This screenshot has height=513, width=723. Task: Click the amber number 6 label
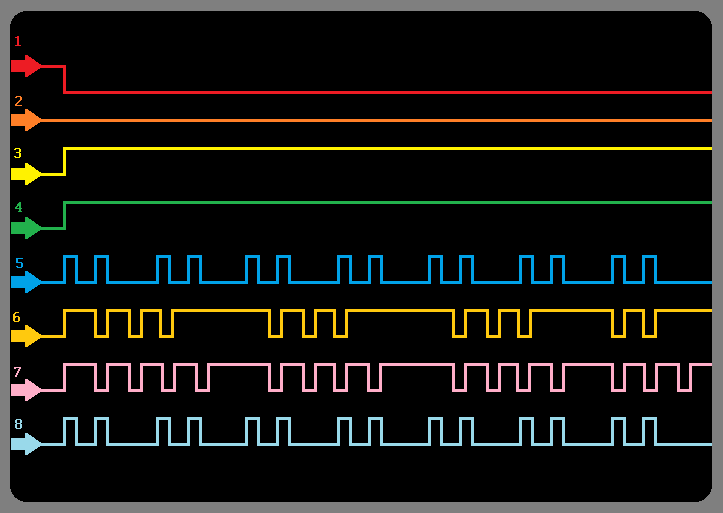(17, 317)
